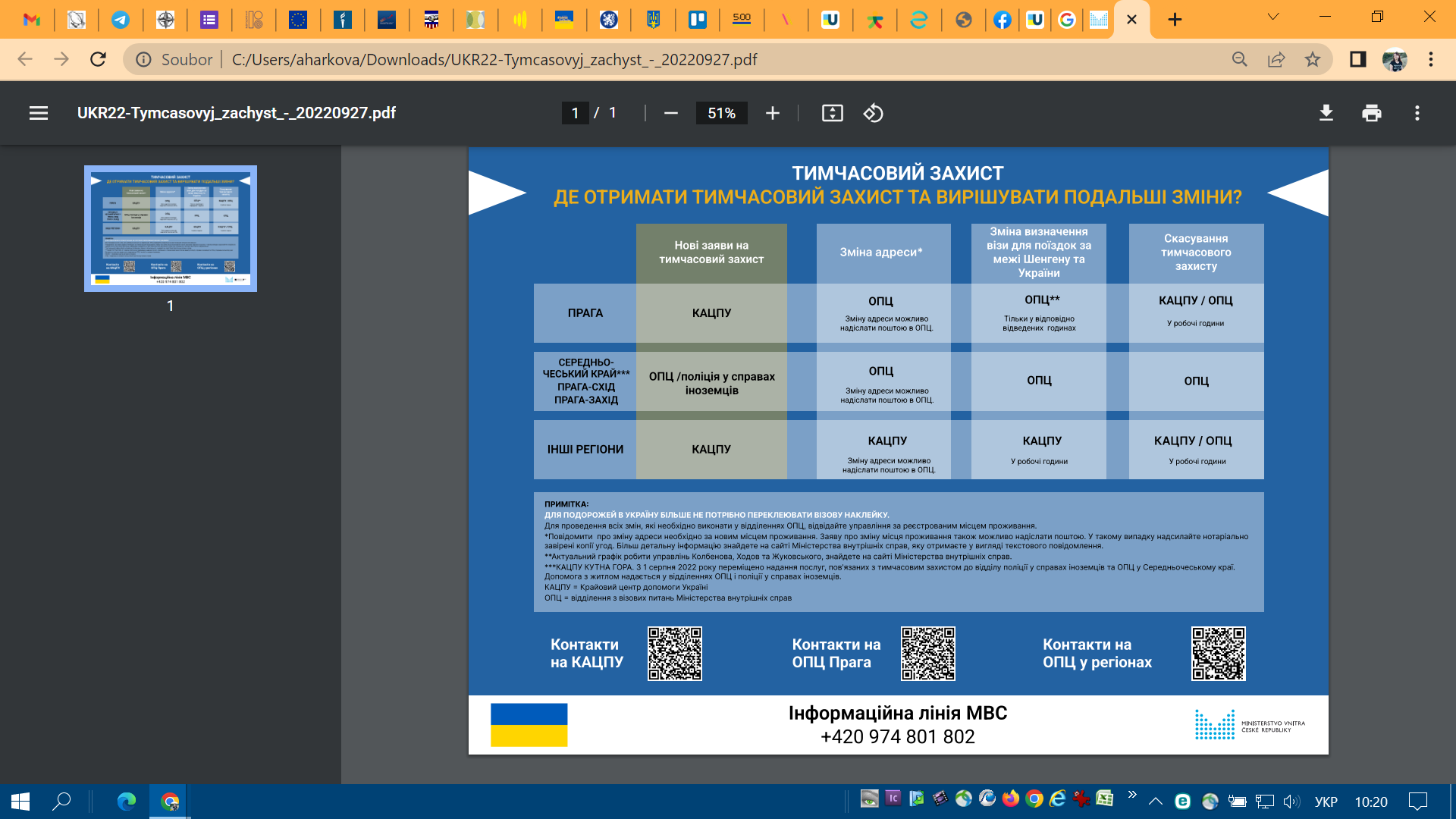
Task: Zoom in with the plus button
Action: point(772,113)
